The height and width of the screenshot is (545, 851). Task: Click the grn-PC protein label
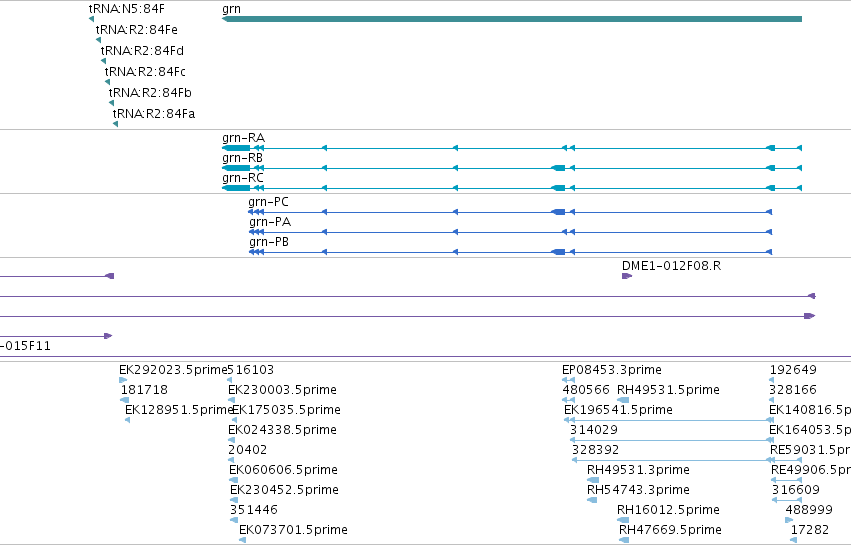click(268, 202)
